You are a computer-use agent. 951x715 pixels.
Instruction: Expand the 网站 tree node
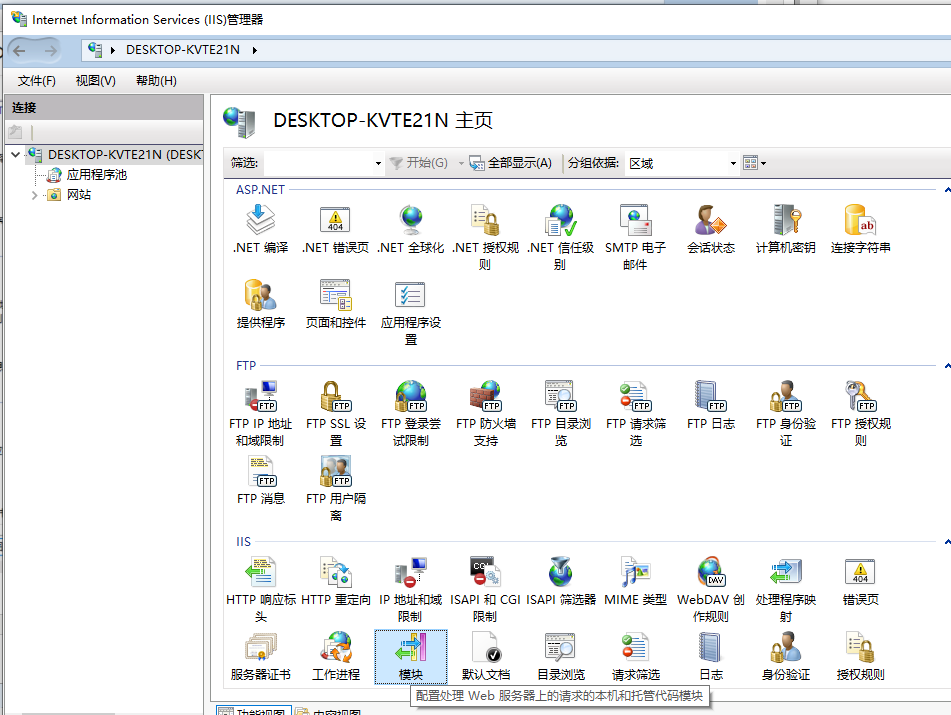pyautogui.click(x=35, y=195)
